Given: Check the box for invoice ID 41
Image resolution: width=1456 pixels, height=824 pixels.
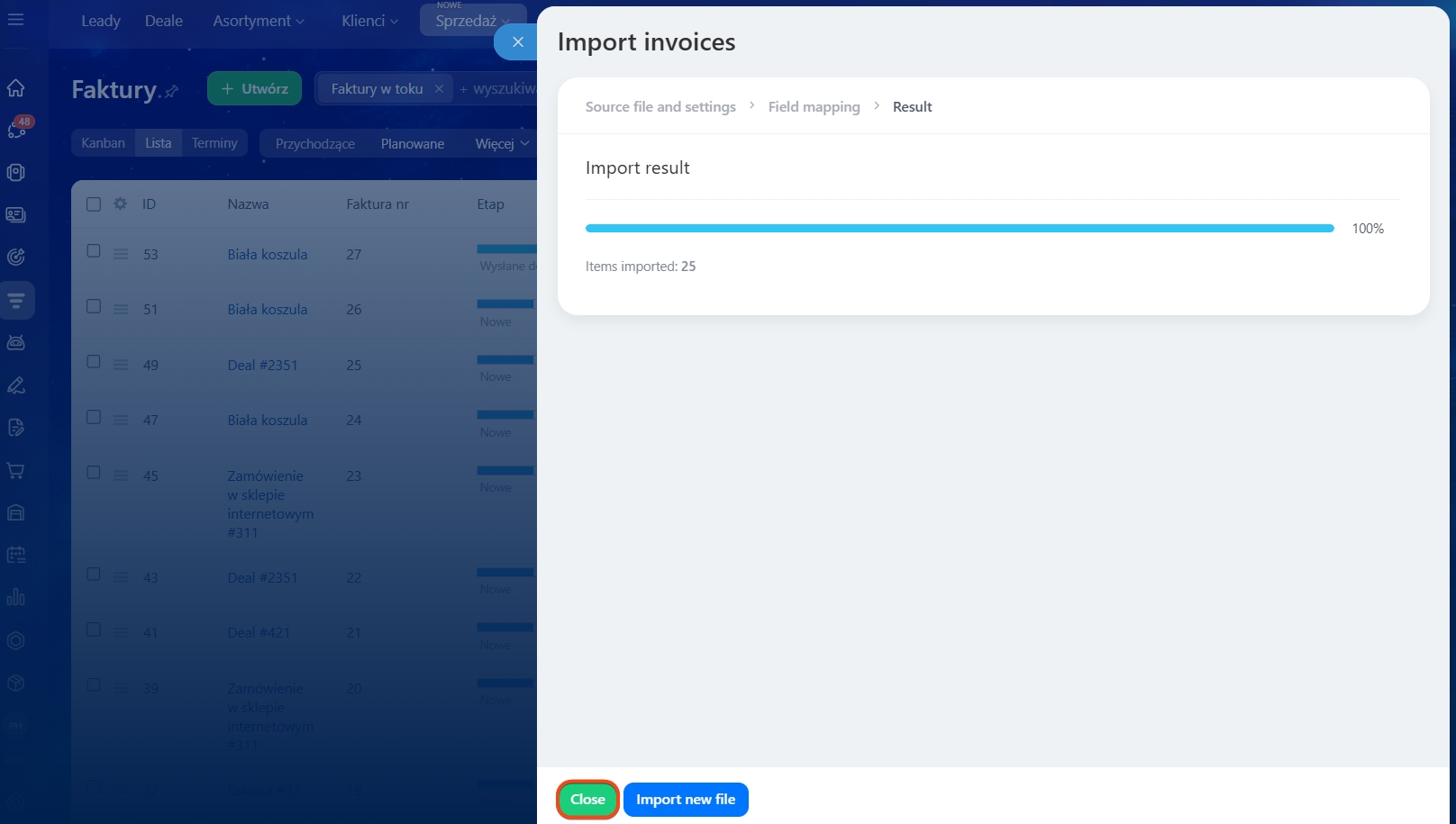Looking at the screenshot, I should (94, 629).
